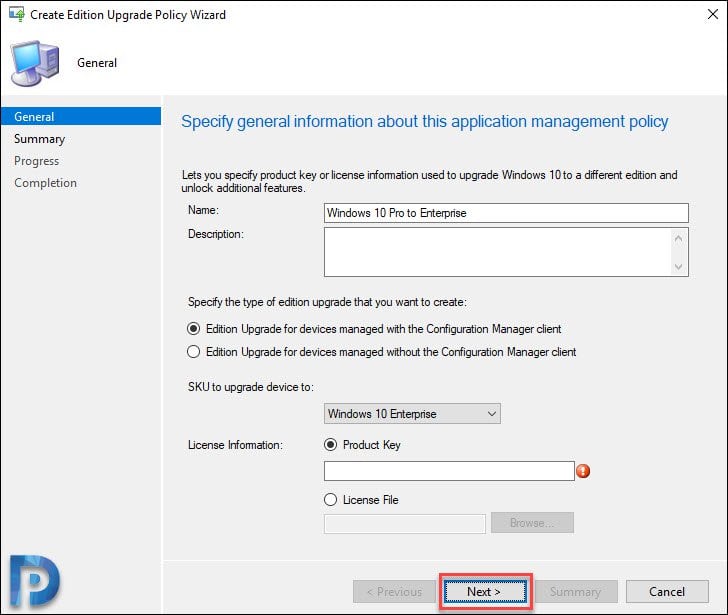Select the Completion step in the sidebar
Image resolution: width=728 pixels, height=615 pixels.
[46, 183]
